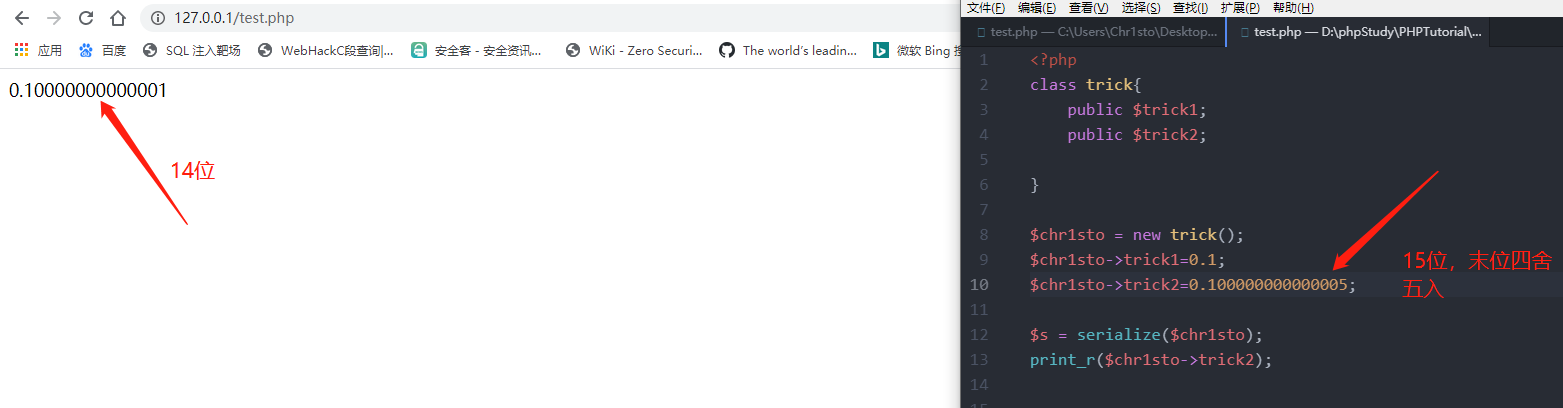The image size is (1563, 408).
Task: Click '$chr1sto->trick1=0.1;' line
Action: tap(1127, 260)
